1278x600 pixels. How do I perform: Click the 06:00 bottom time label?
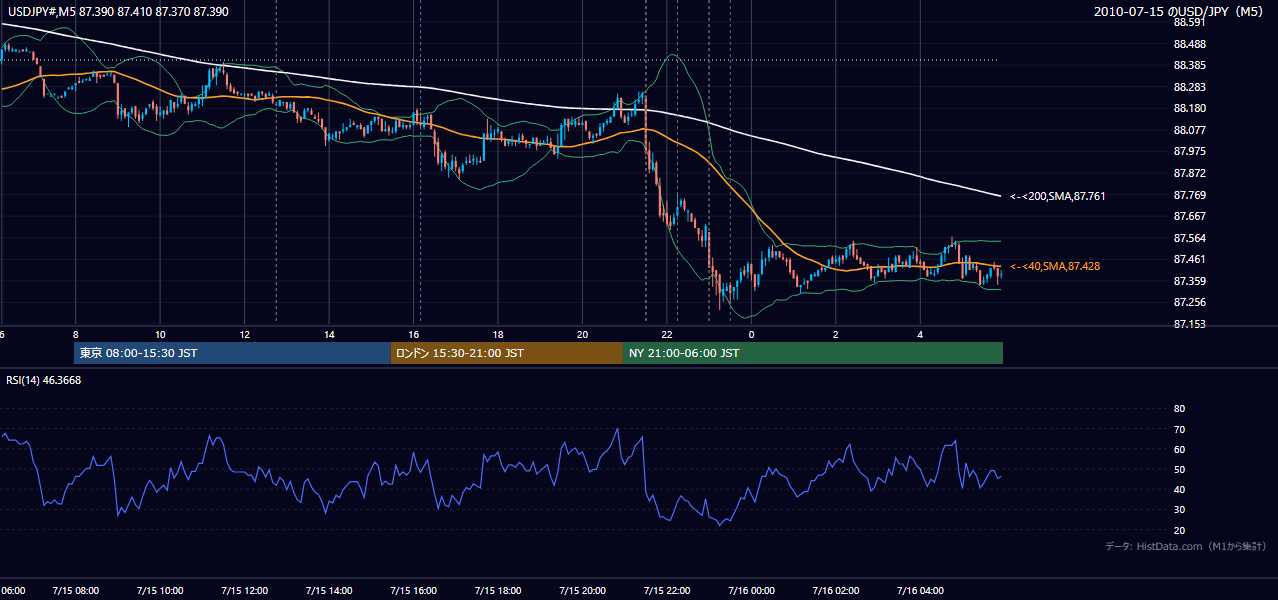click(13, 591)
